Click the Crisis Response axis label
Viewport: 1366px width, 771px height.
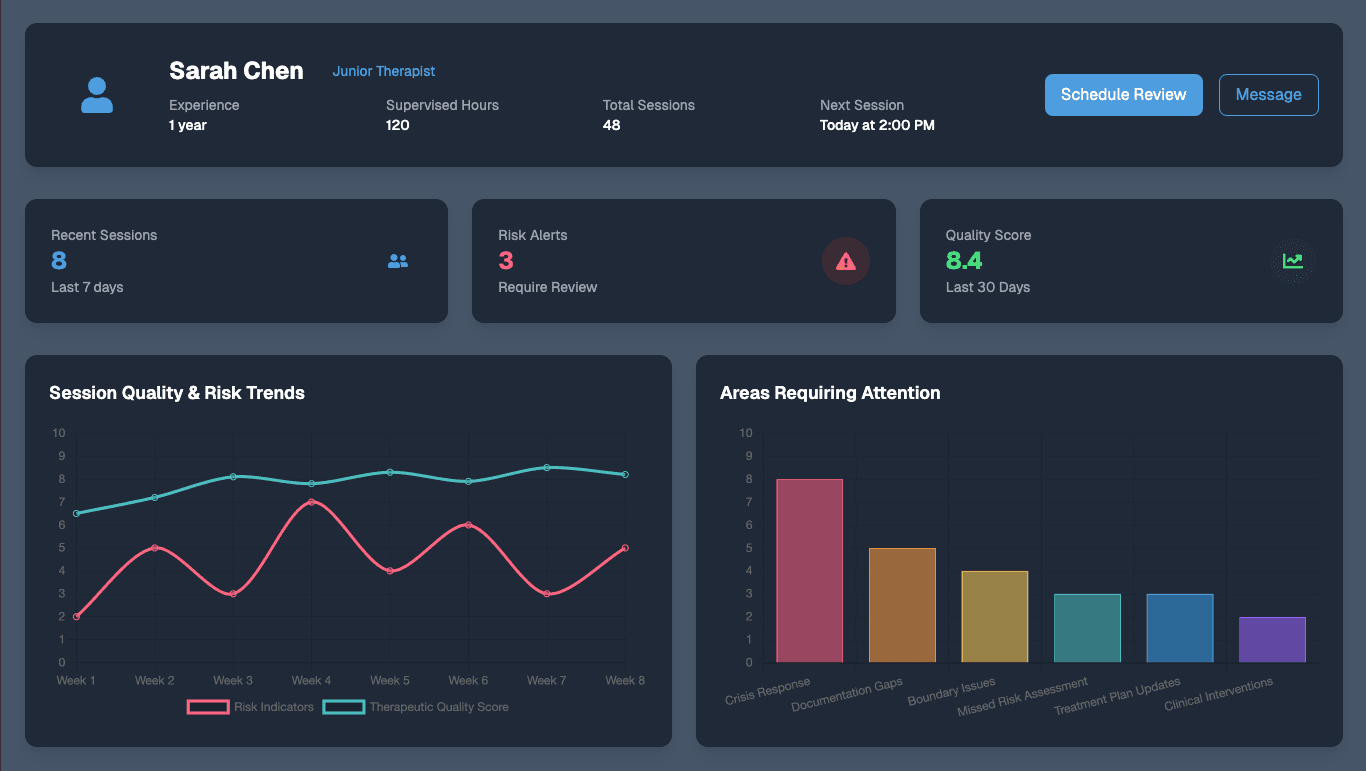pyautogui.click(x=768, y=692)
